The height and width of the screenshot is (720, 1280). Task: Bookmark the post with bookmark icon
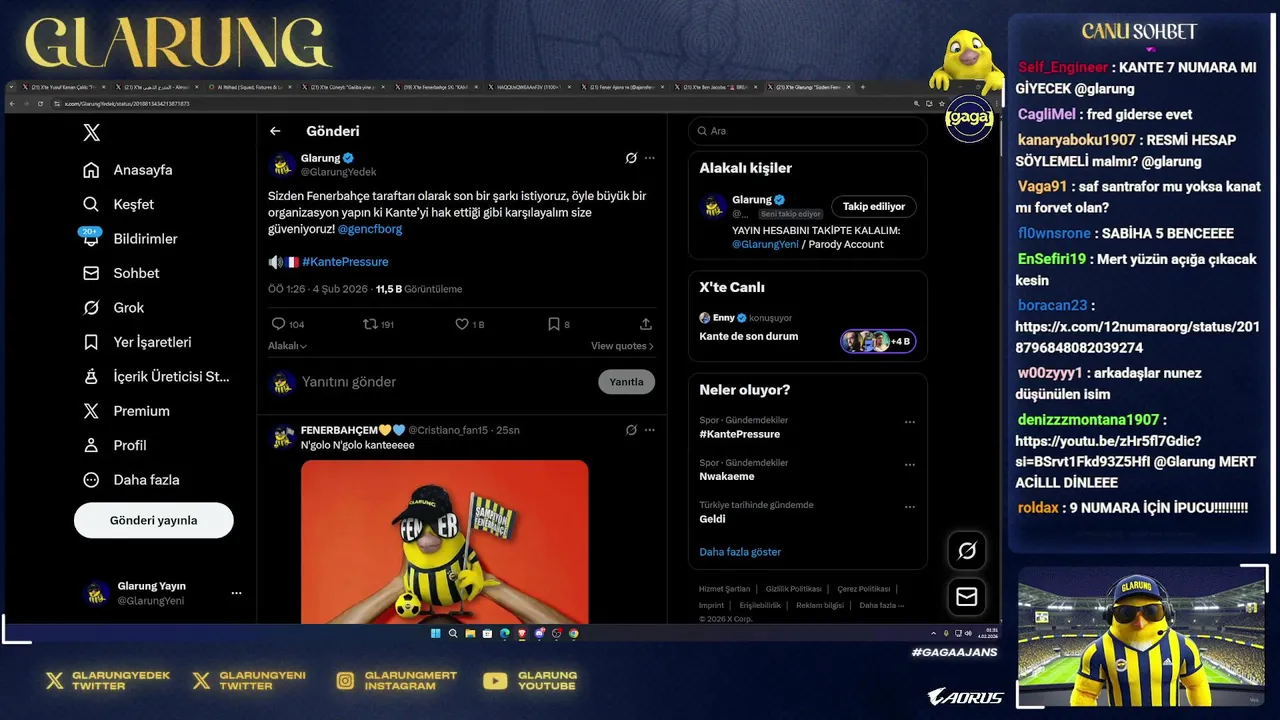553,324
